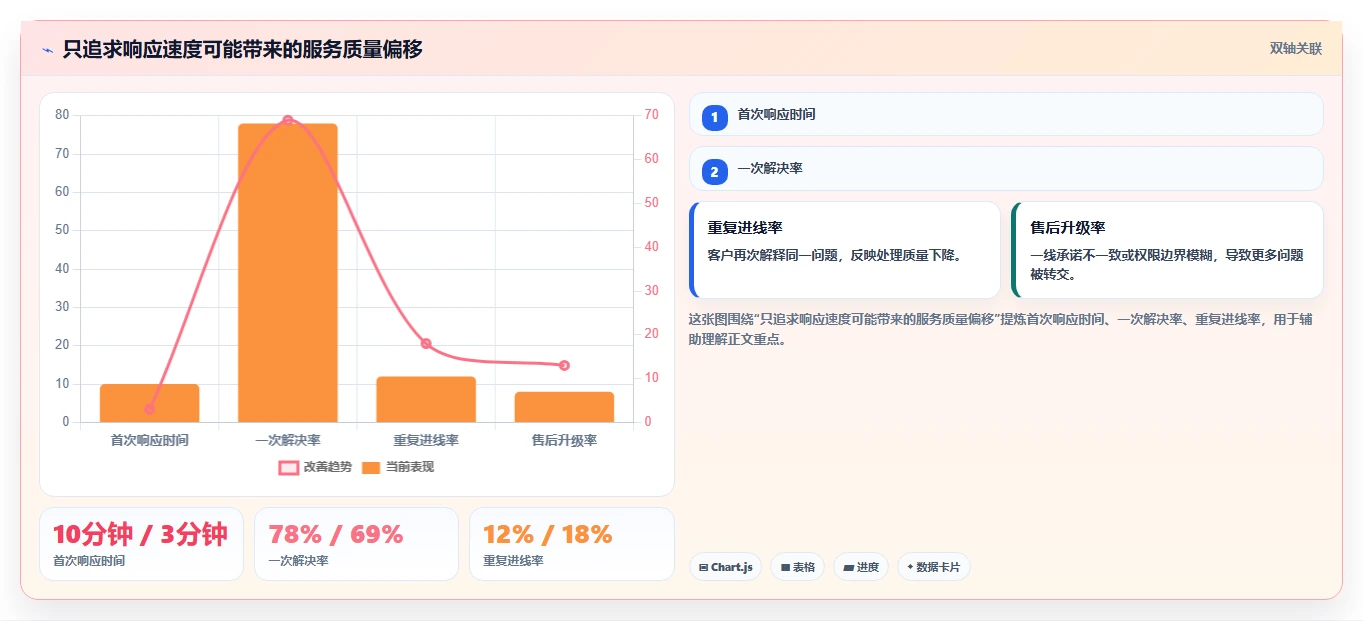Click the chart title 只追求响应速度可能带来的服务质量偏移
Viewport: 1363px width, 621px height.
[x=243, y=49]
